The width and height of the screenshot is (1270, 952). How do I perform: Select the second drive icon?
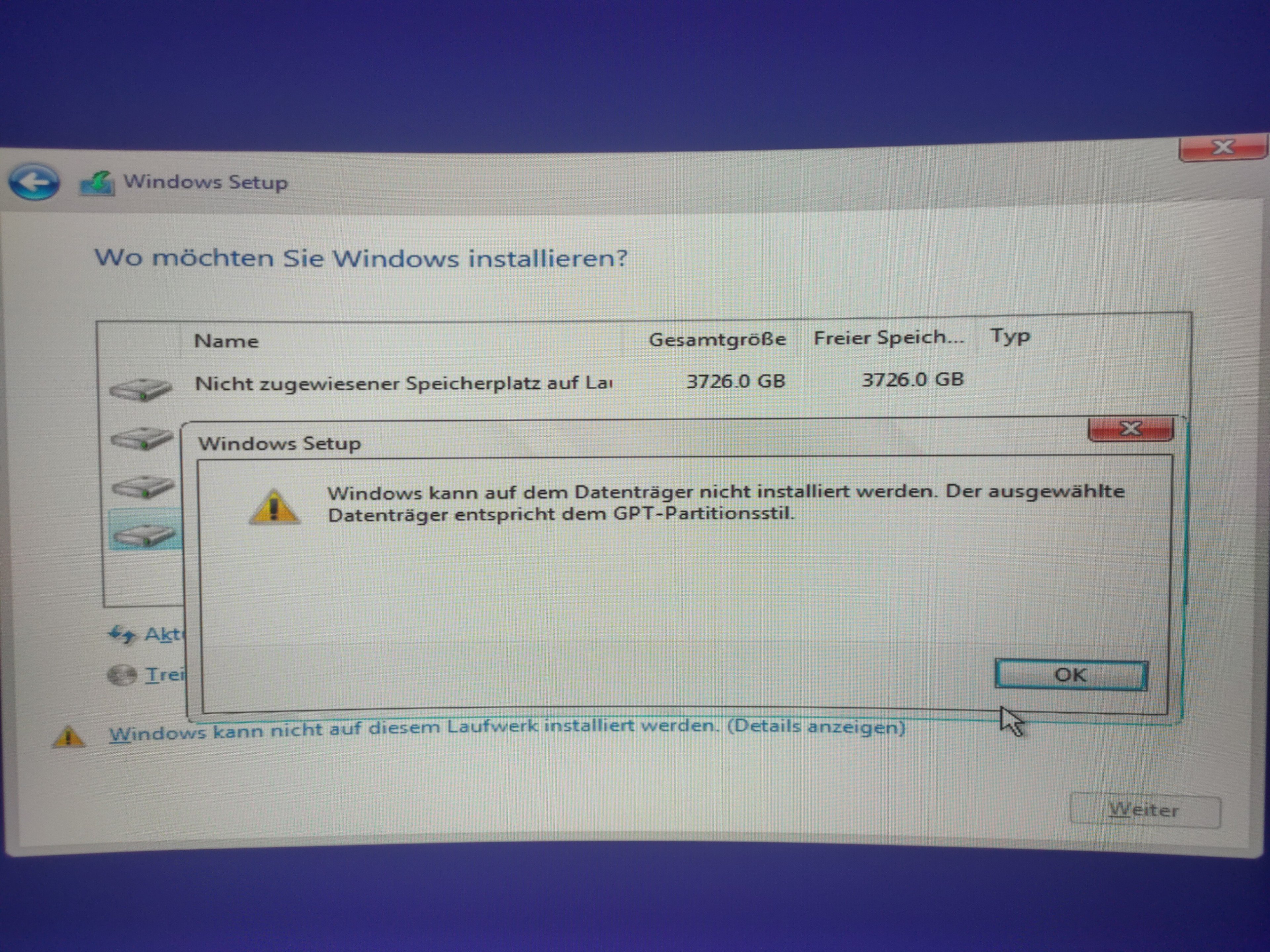pyautogui.click(x=141, y=438)
